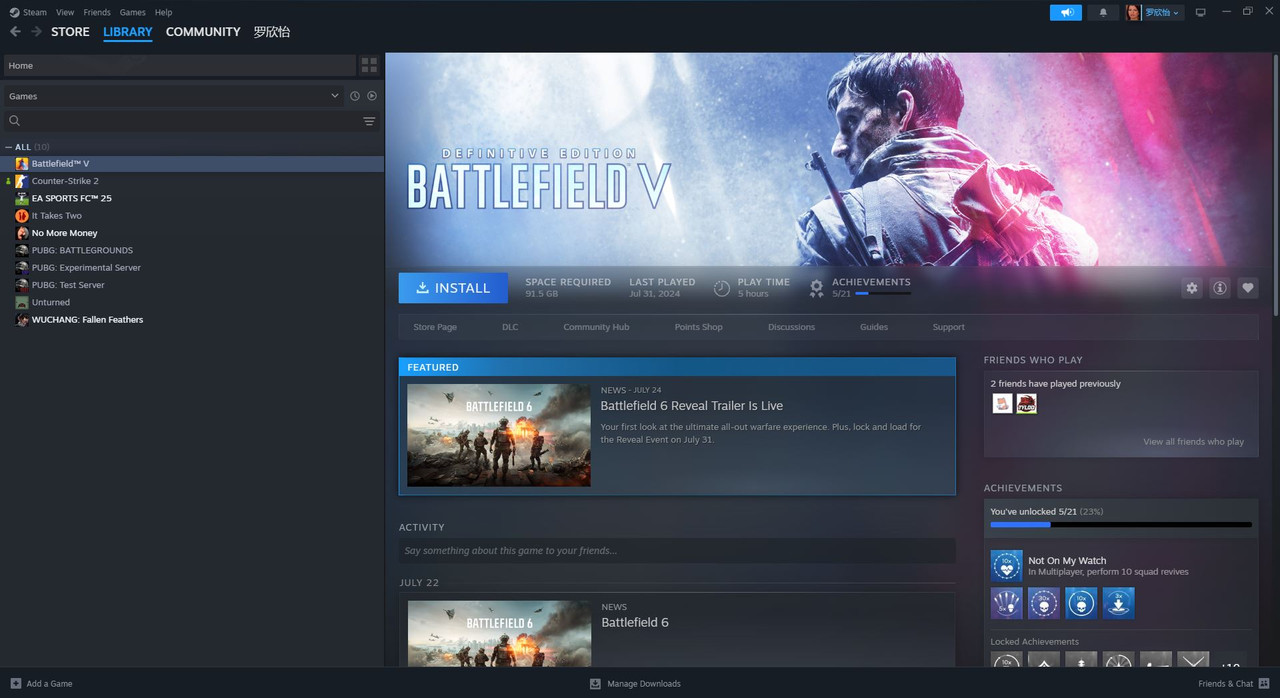This screenshot has width=1280, height=698.
Task: Open the 罗欣怡 profile tab
Action: (271, 32)
